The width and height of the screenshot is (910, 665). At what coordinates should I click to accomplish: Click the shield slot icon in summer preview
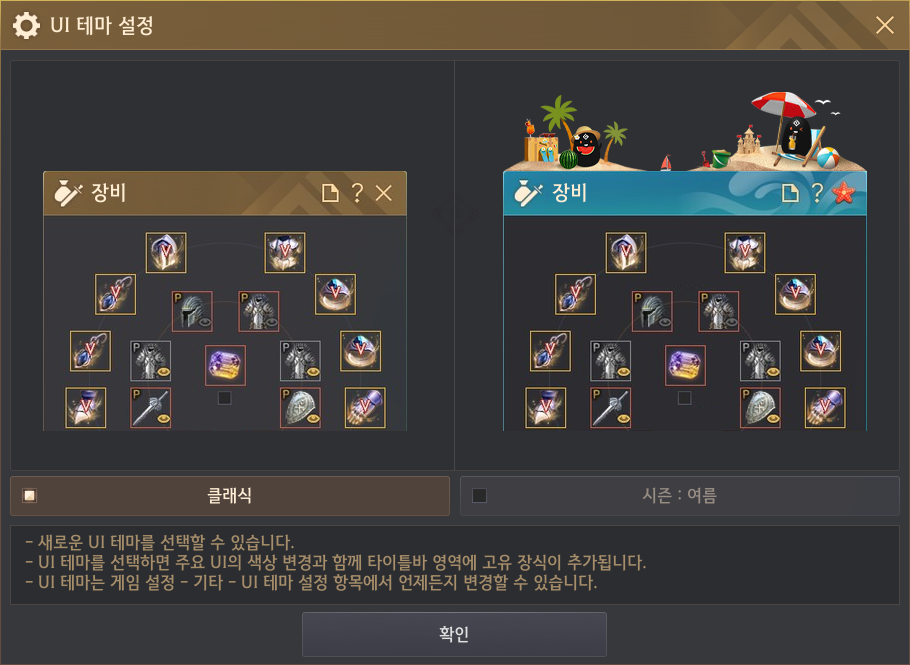[760, 408]
